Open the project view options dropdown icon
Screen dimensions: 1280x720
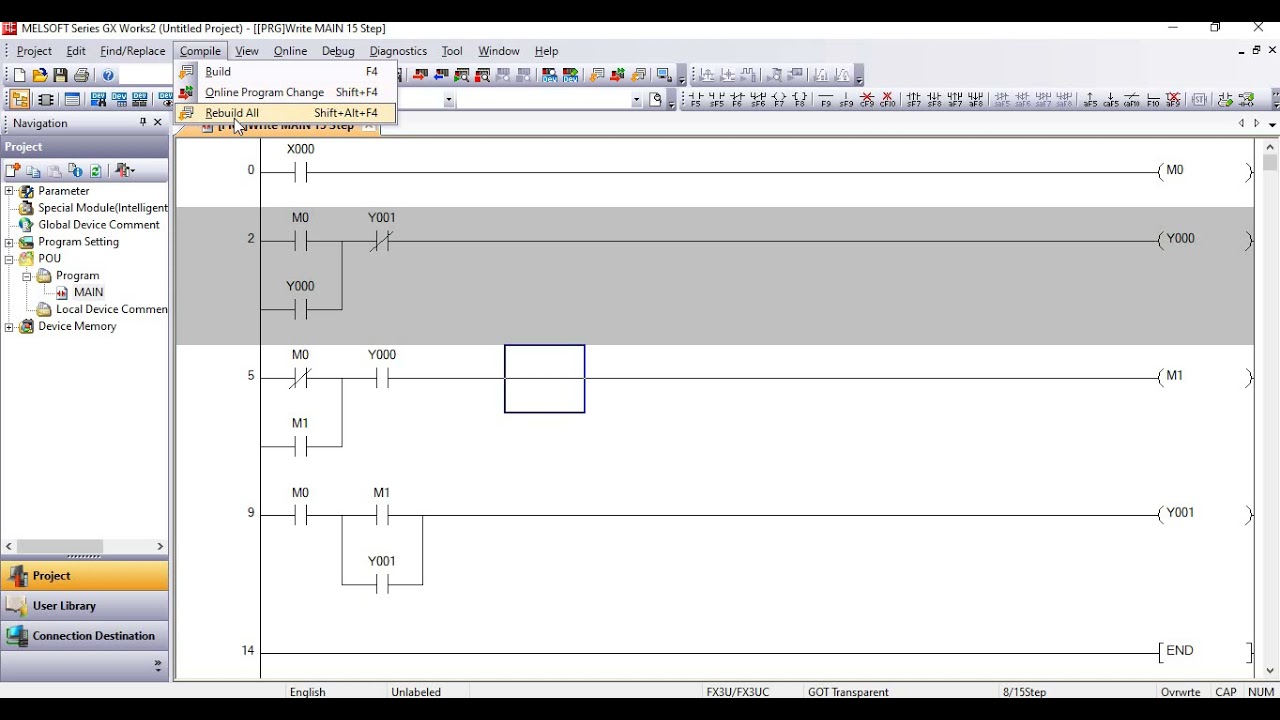[125, 171]
